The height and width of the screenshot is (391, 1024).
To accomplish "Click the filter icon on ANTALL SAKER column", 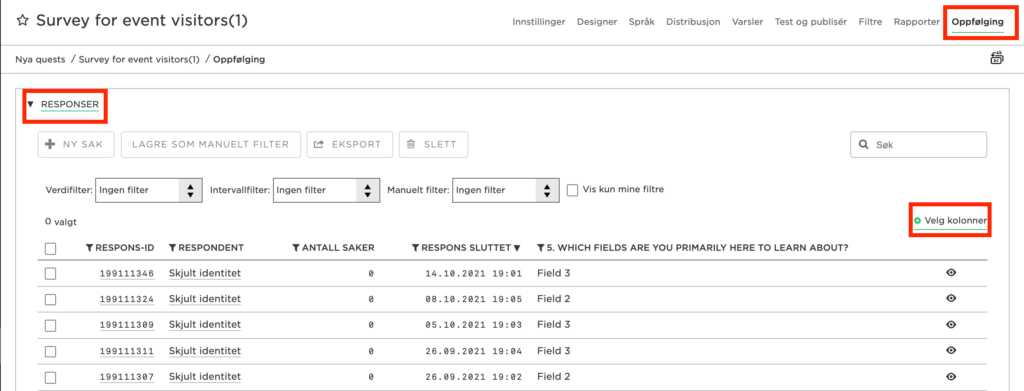I will [x=296, y=248].
